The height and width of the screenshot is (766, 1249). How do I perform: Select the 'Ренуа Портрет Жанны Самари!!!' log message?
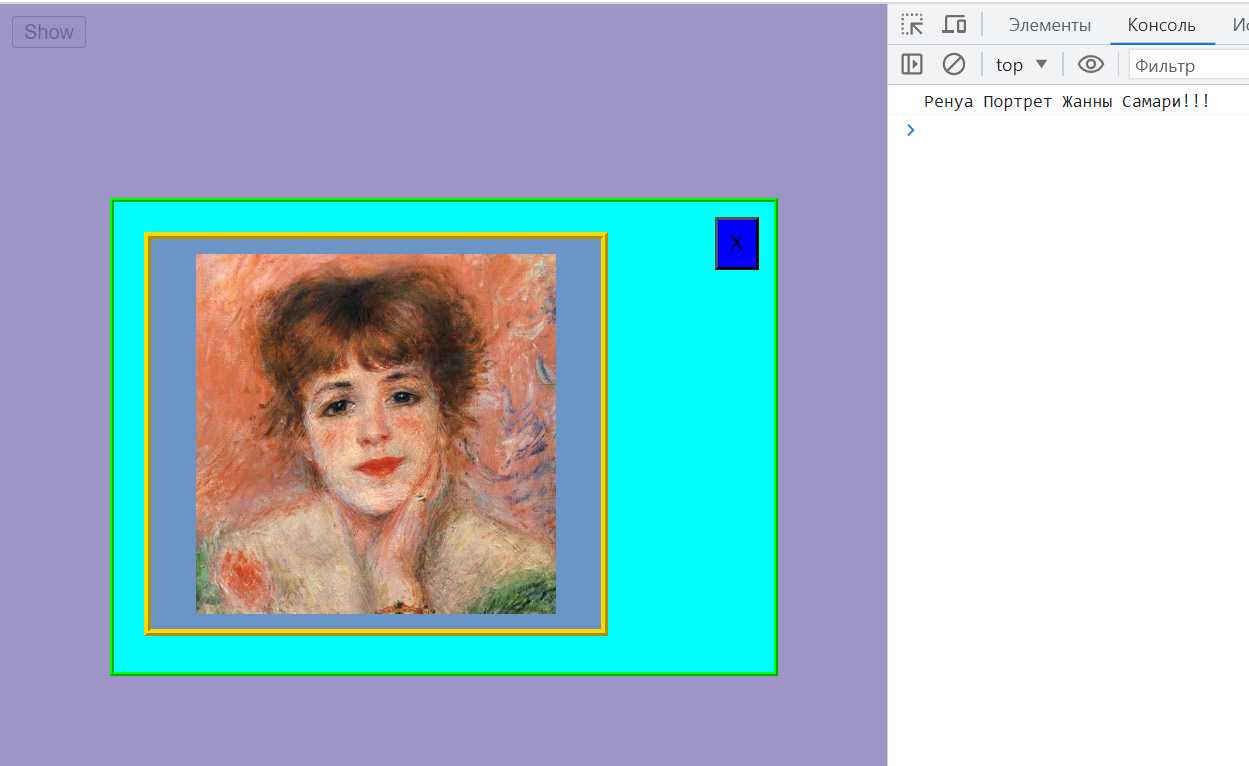click(x=1066, y=102)
